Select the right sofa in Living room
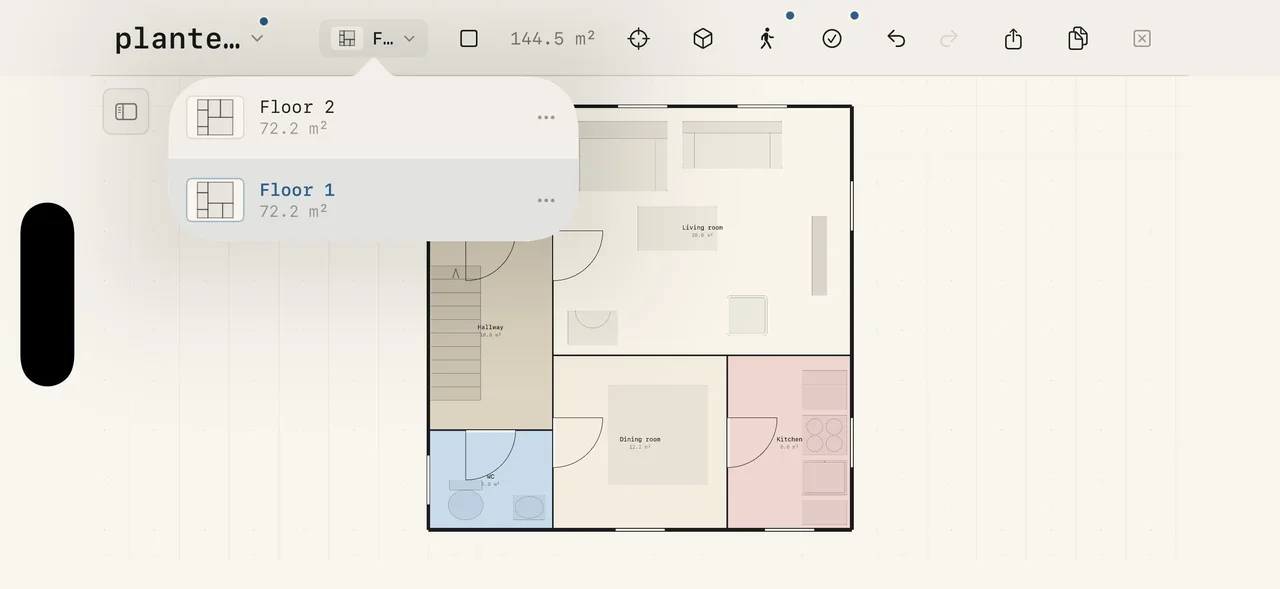1280x589 pixels. pyautogui.click(x=732, y=145)
